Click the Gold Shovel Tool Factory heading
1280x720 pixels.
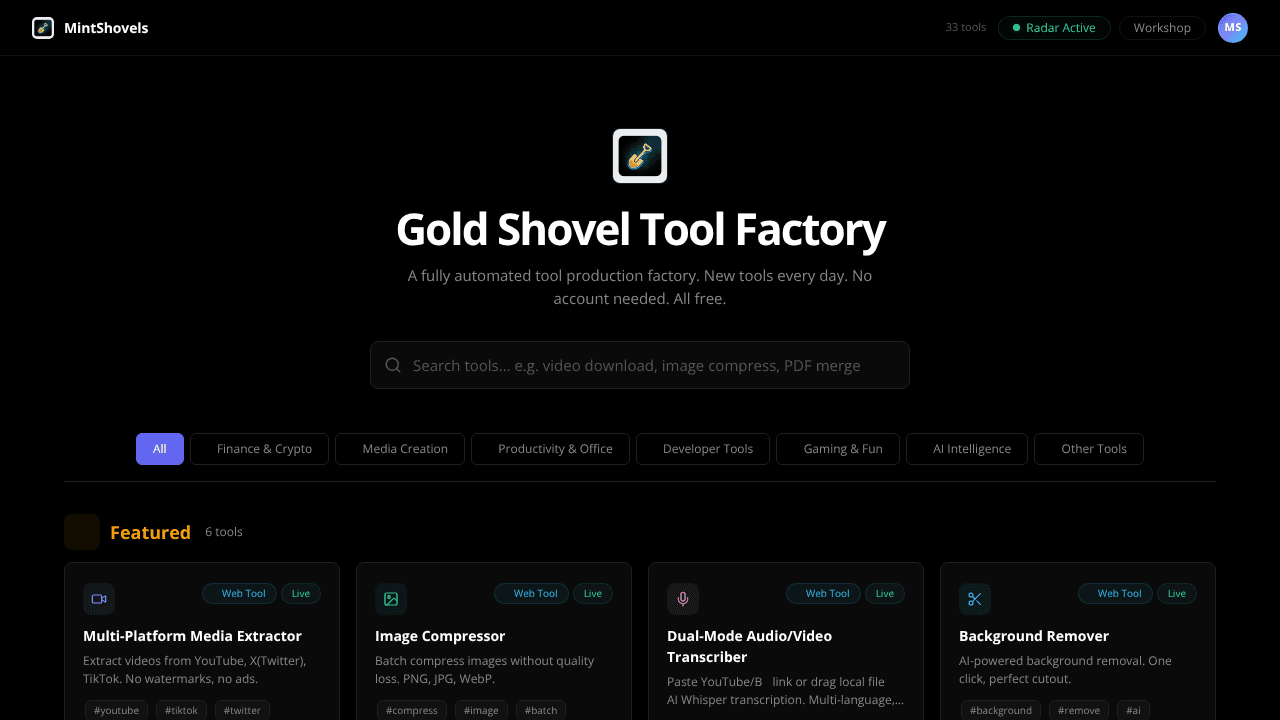click(x=640, y=229)
